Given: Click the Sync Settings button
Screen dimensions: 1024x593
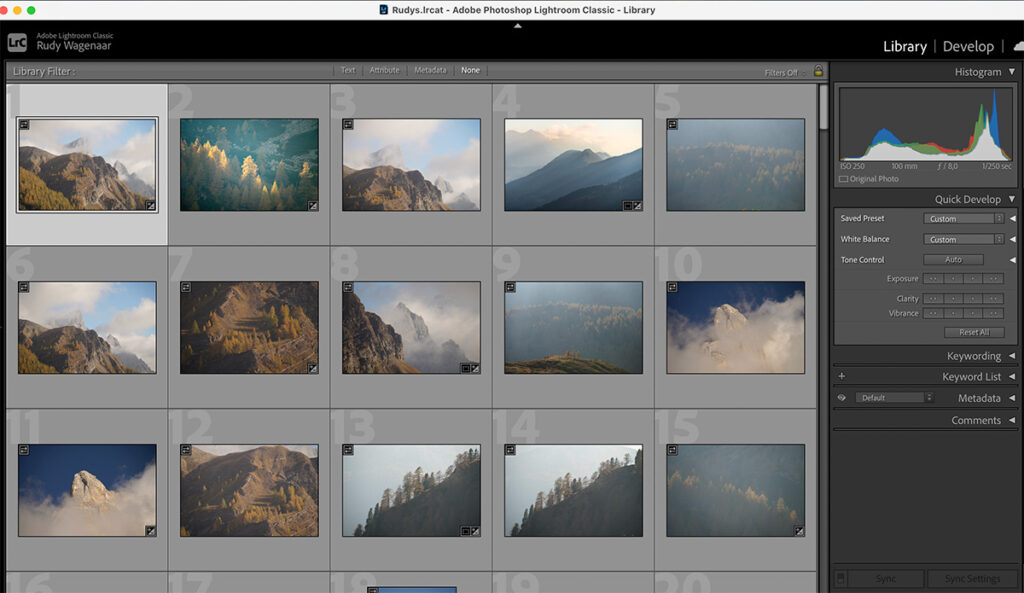Looking at the screenshot, I should 972,579.
